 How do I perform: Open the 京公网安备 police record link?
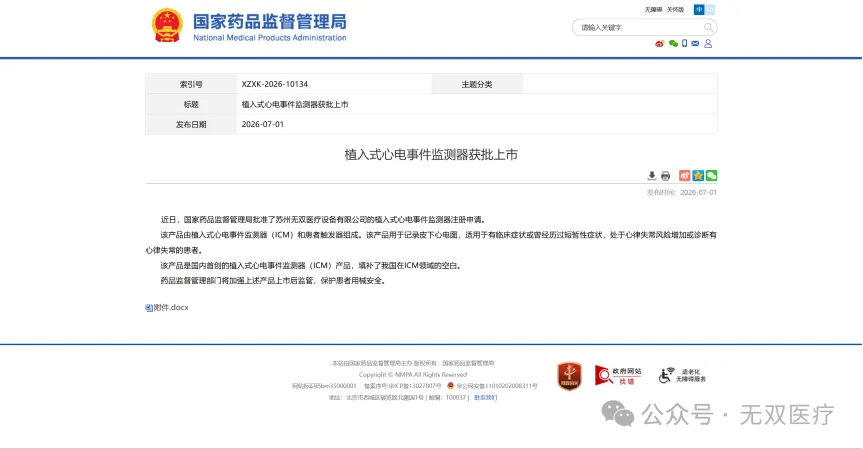coord(496,386)
